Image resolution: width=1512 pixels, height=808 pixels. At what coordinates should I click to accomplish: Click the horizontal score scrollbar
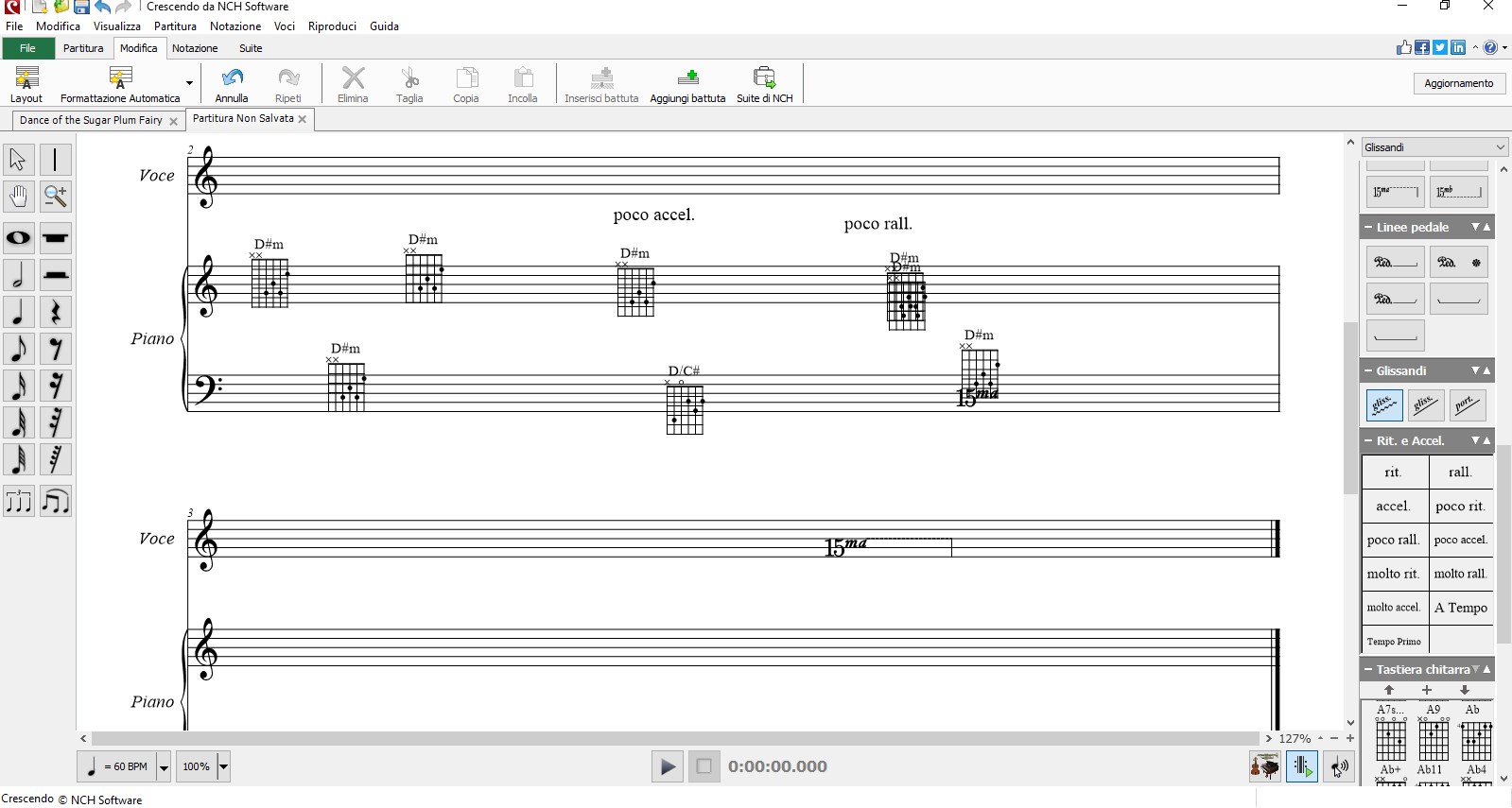point(675,738)
